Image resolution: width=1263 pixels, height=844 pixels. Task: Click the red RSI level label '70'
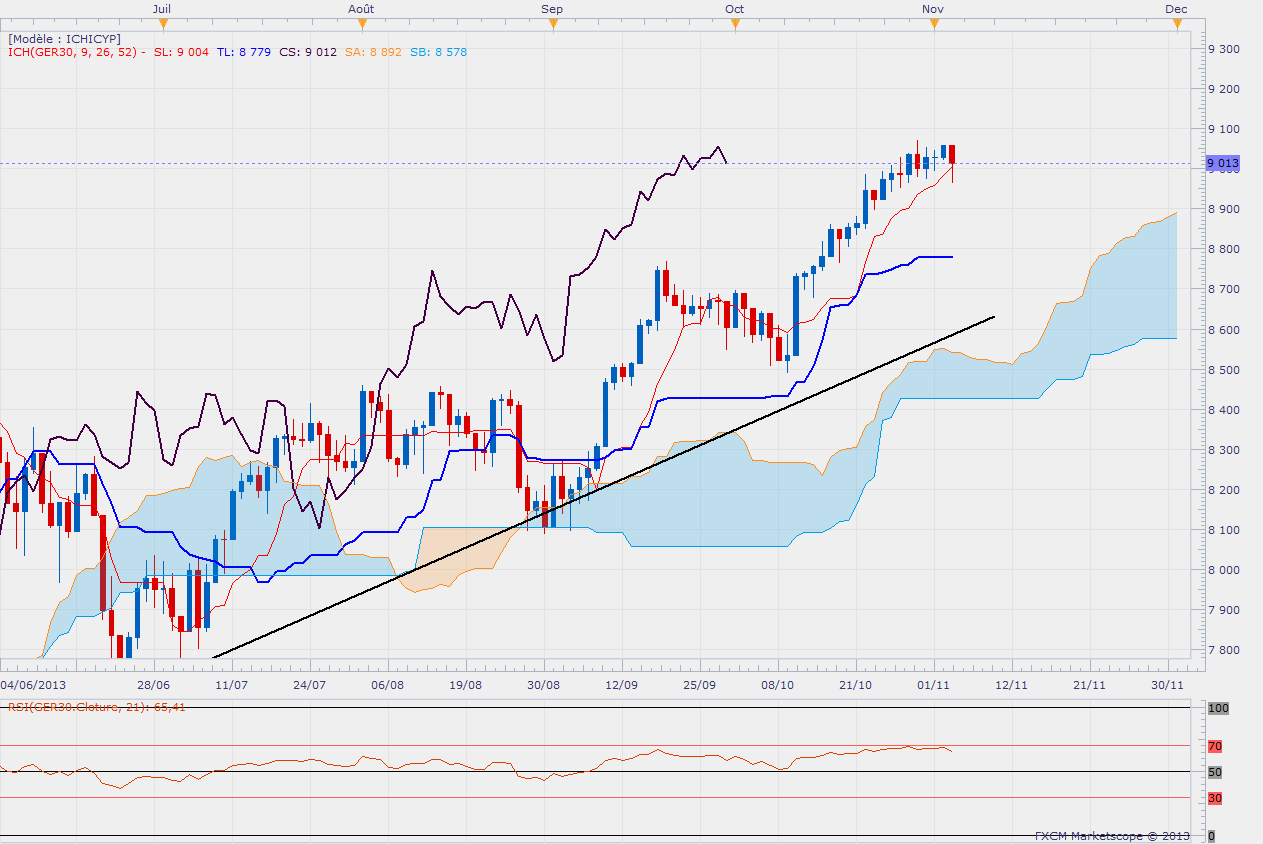pos(1215,746)
